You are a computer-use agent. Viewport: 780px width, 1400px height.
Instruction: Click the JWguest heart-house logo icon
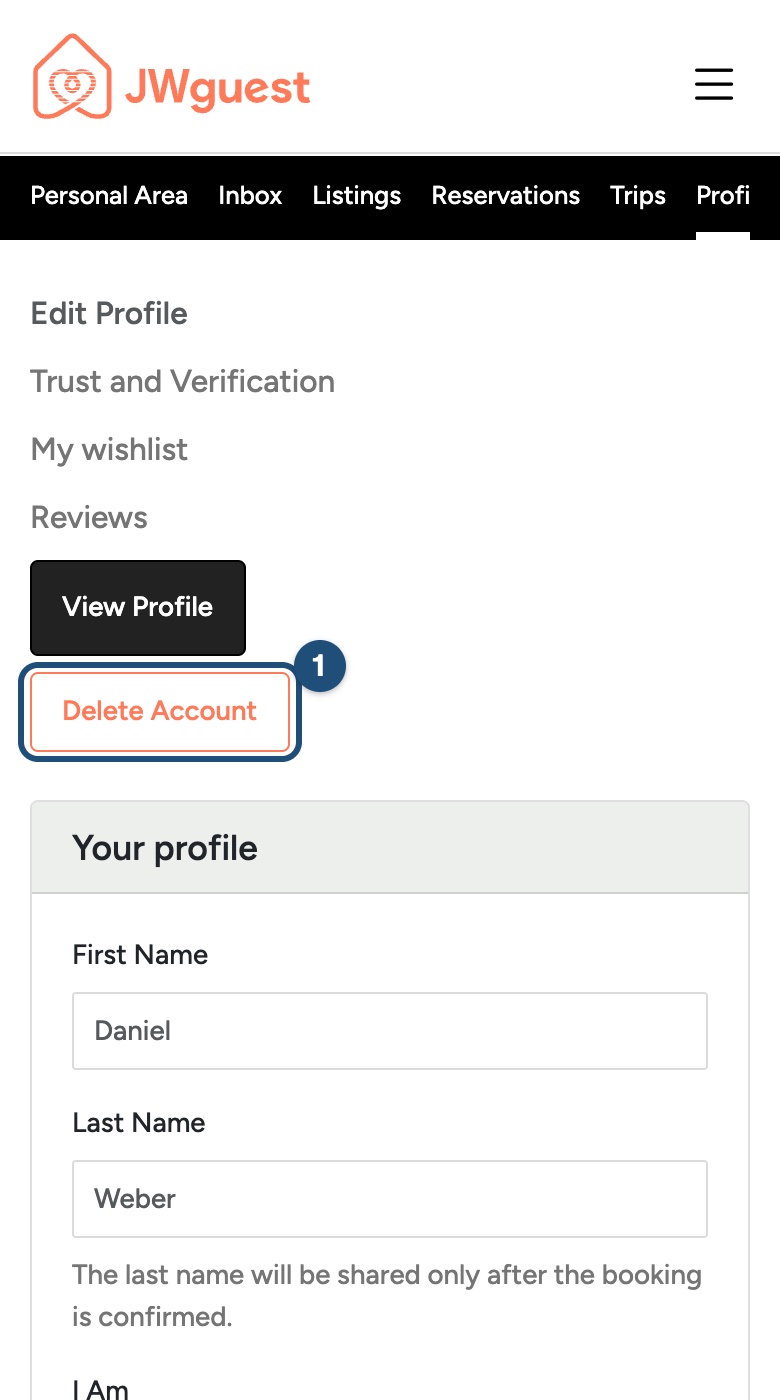[x=71, y=77]
